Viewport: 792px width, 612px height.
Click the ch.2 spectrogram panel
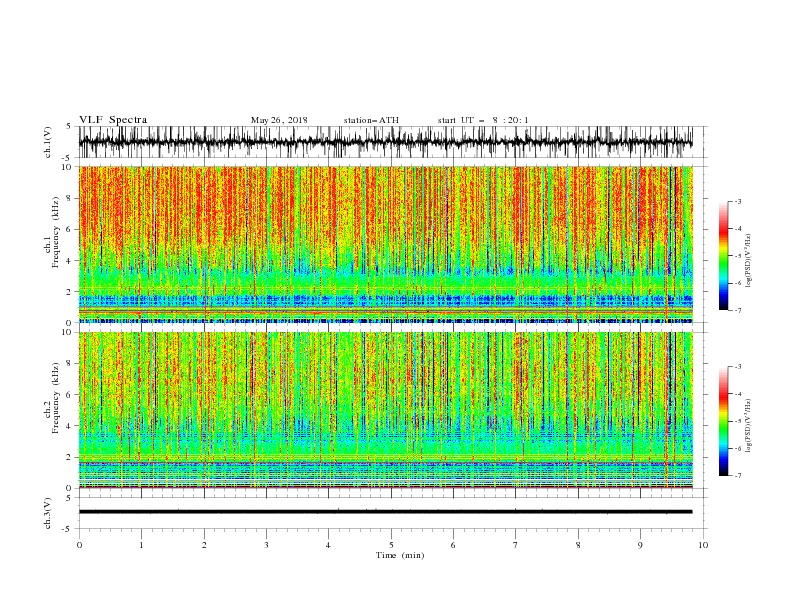click(385, 410)
